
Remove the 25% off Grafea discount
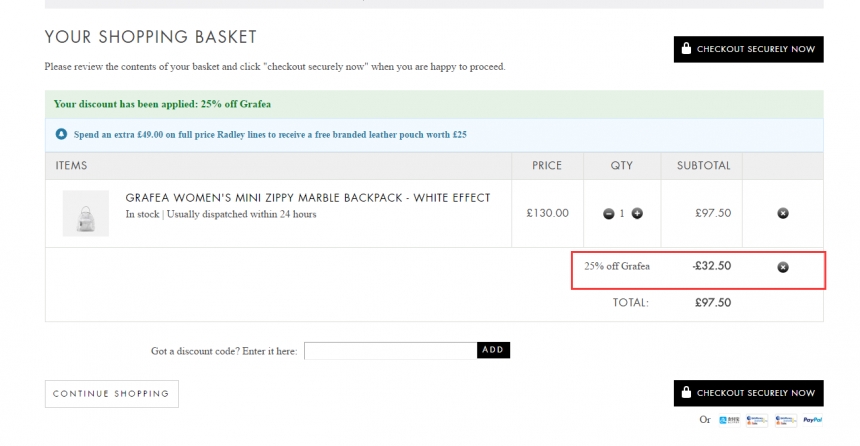[783, 267]
